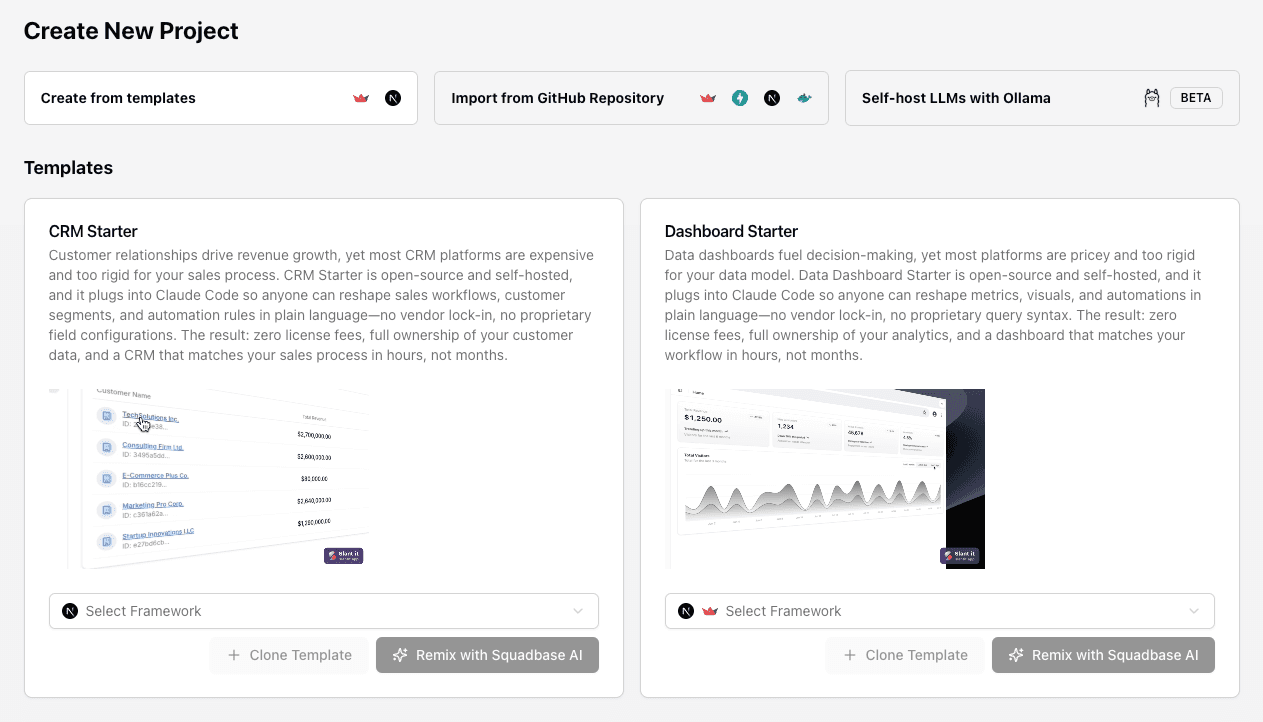Choose Import from GitHub Repository option
Image resolution: width=1263 pixels, height=722 pixels.
click(x=631, y=98)
